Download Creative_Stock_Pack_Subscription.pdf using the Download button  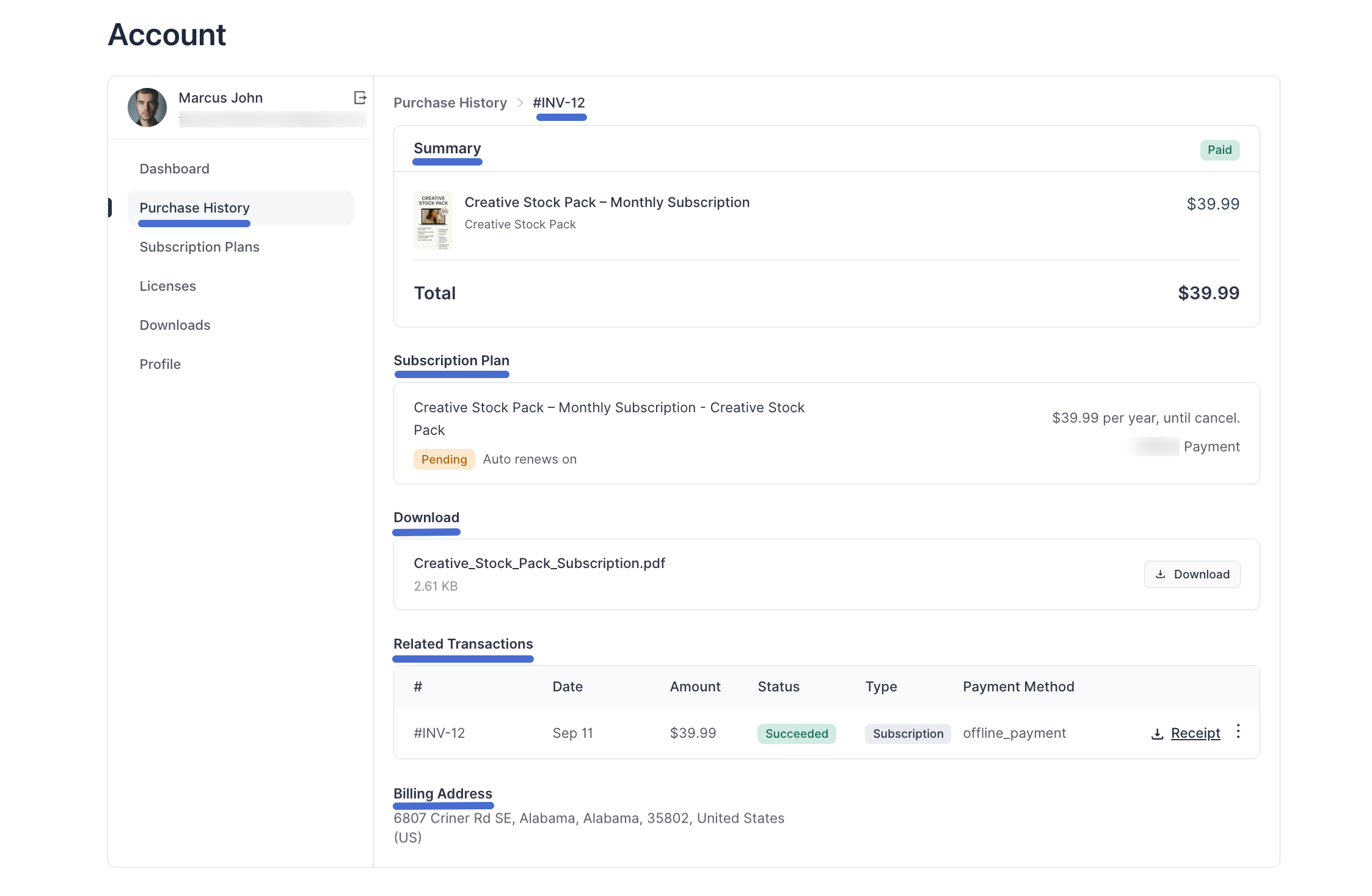1192,574
